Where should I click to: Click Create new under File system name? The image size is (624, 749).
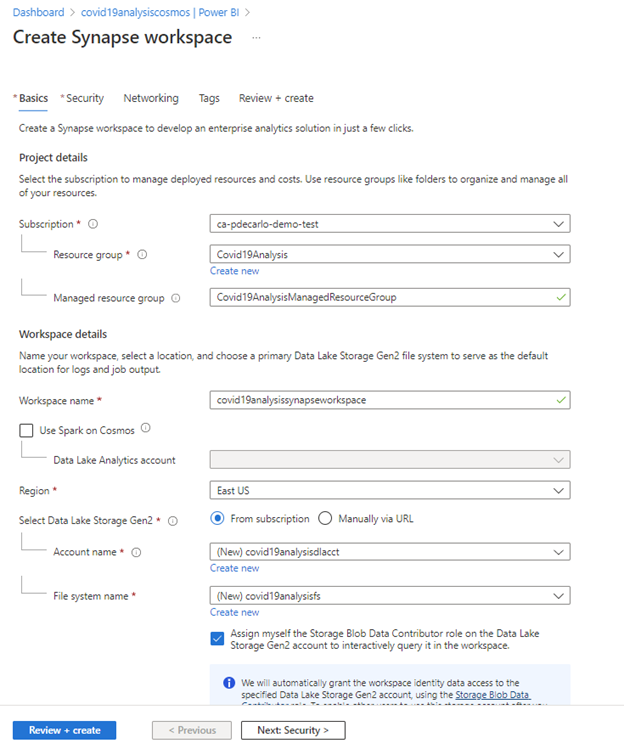tap(235, 612)
